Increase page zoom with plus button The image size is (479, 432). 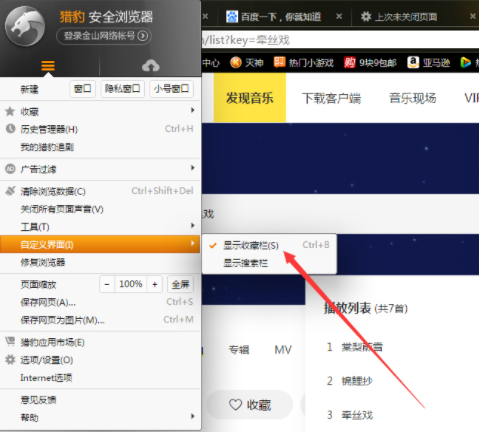(x=155, y=284)
